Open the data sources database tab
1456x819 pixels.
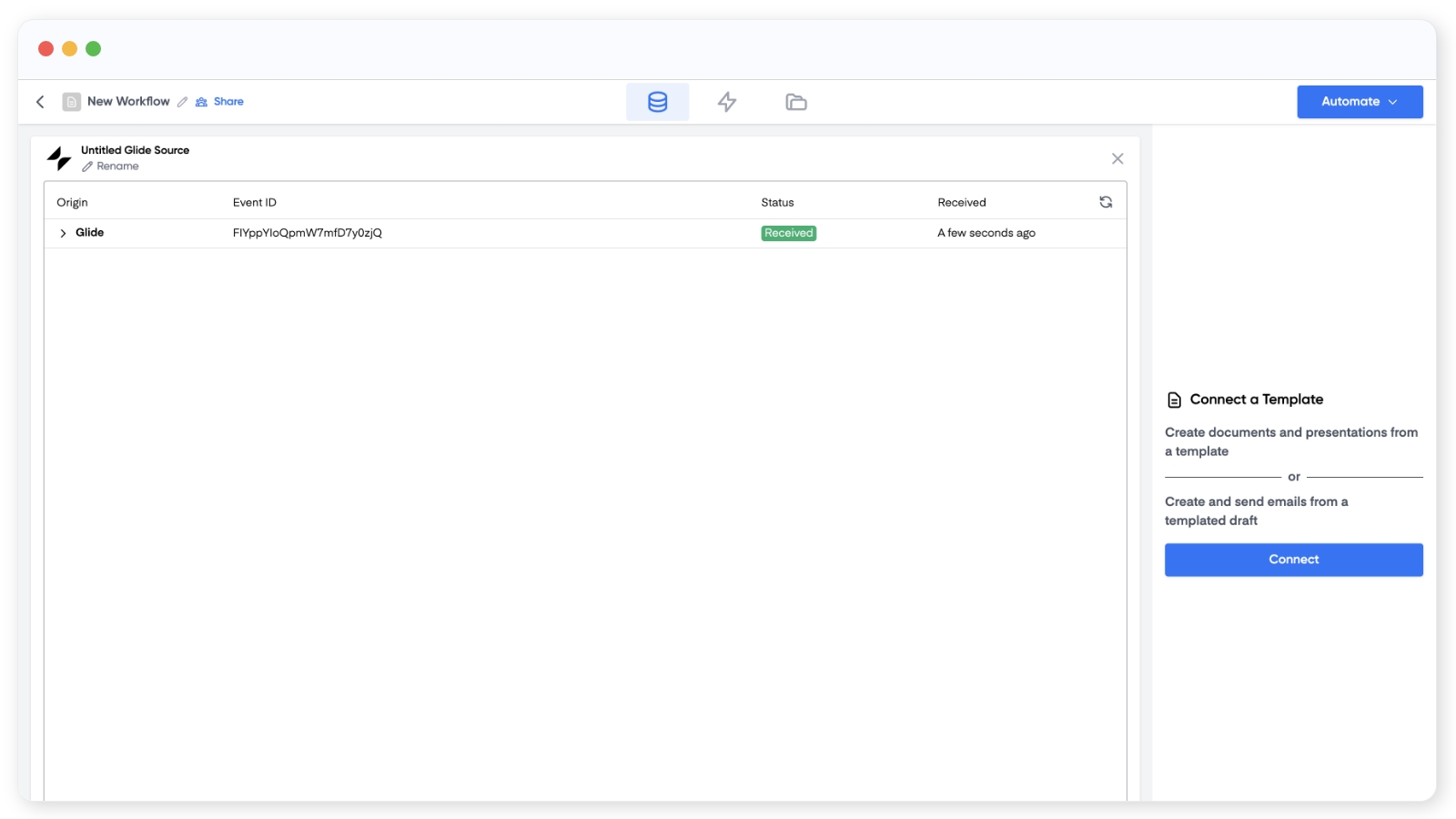(x=657, y=102)
